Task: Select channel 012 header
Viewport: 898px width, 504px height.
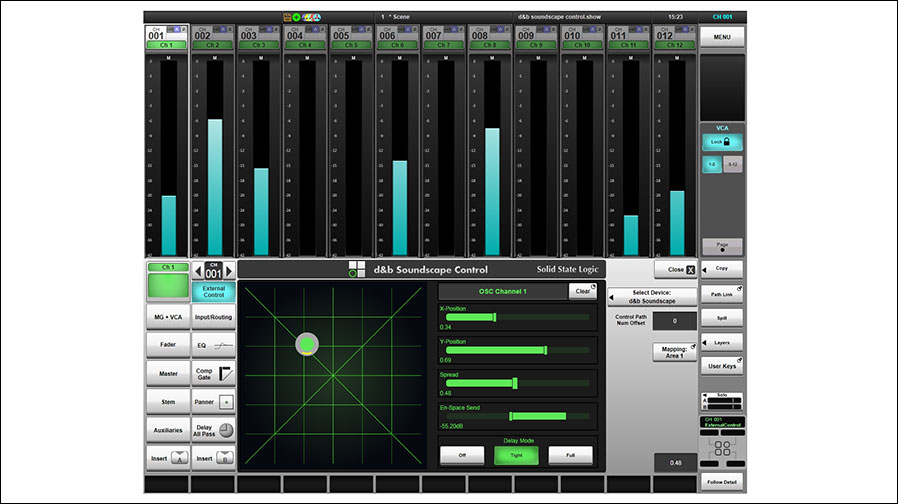Action: pos(675,37)
